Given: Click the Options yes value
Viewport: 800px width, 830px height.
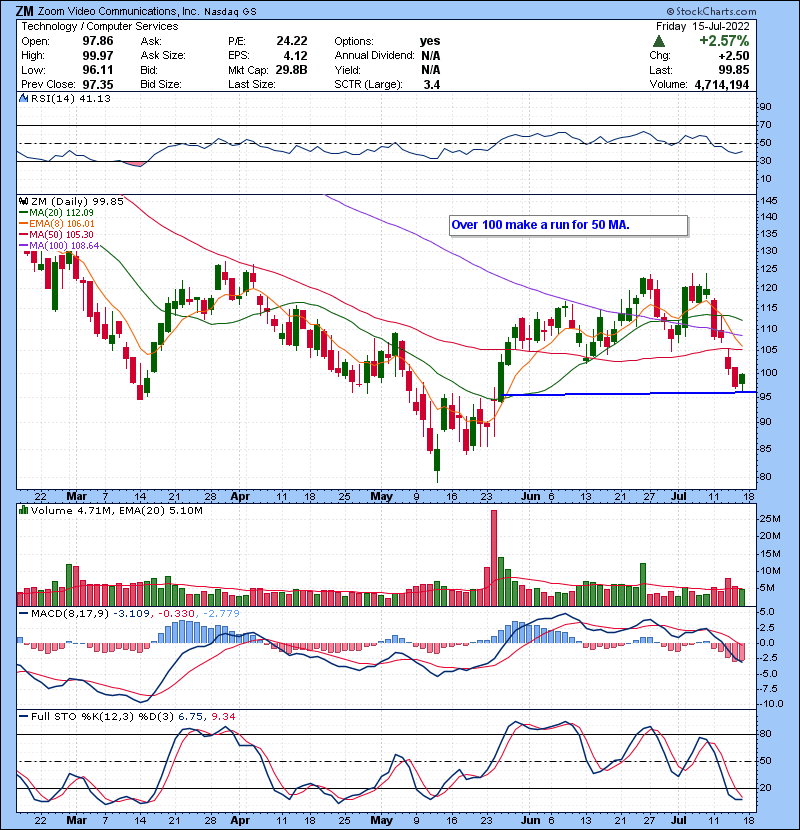Looking at the screenshot, I should coord(430,41).
